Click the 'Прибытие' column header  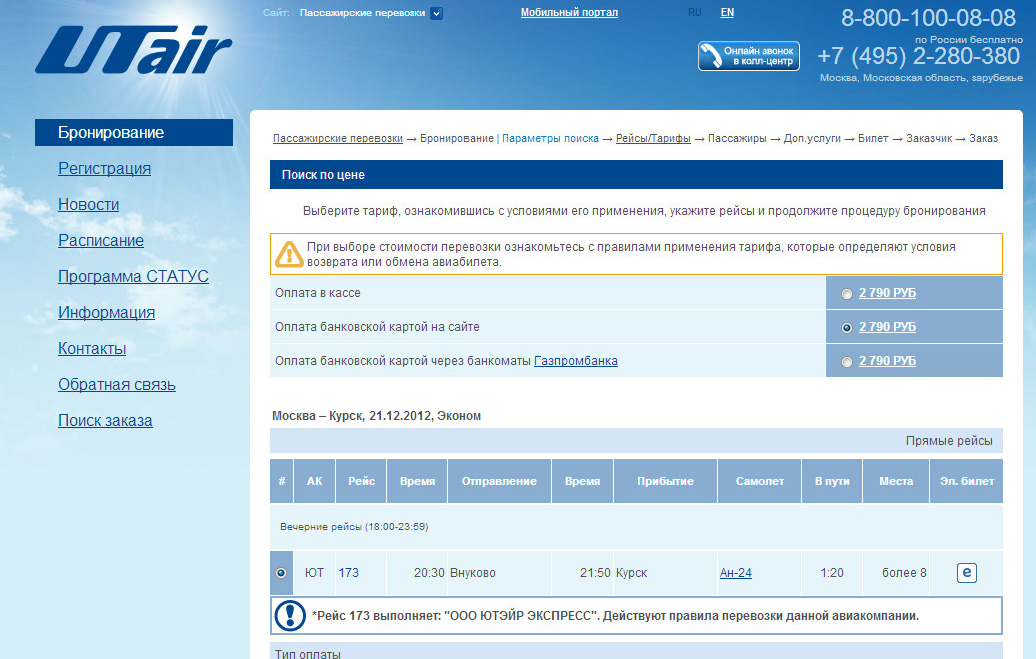[x=665, y=481]
